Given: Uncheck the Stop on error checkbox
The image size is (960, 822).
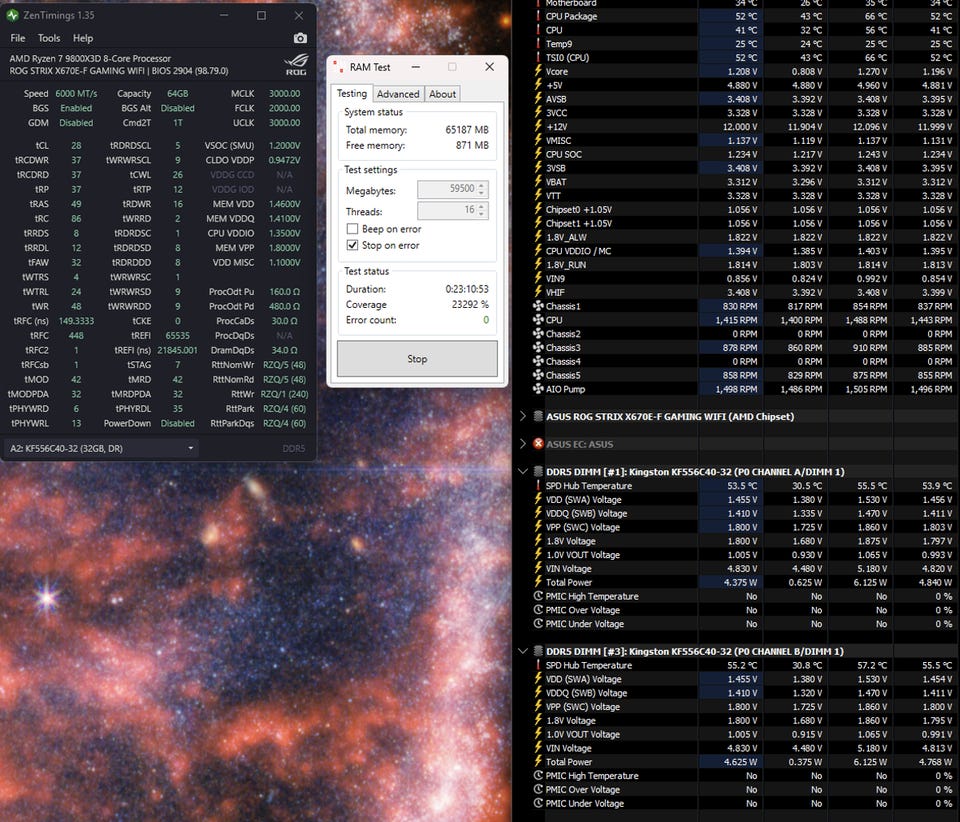Looking at the screenshot, I should click(x=352, y=245).
